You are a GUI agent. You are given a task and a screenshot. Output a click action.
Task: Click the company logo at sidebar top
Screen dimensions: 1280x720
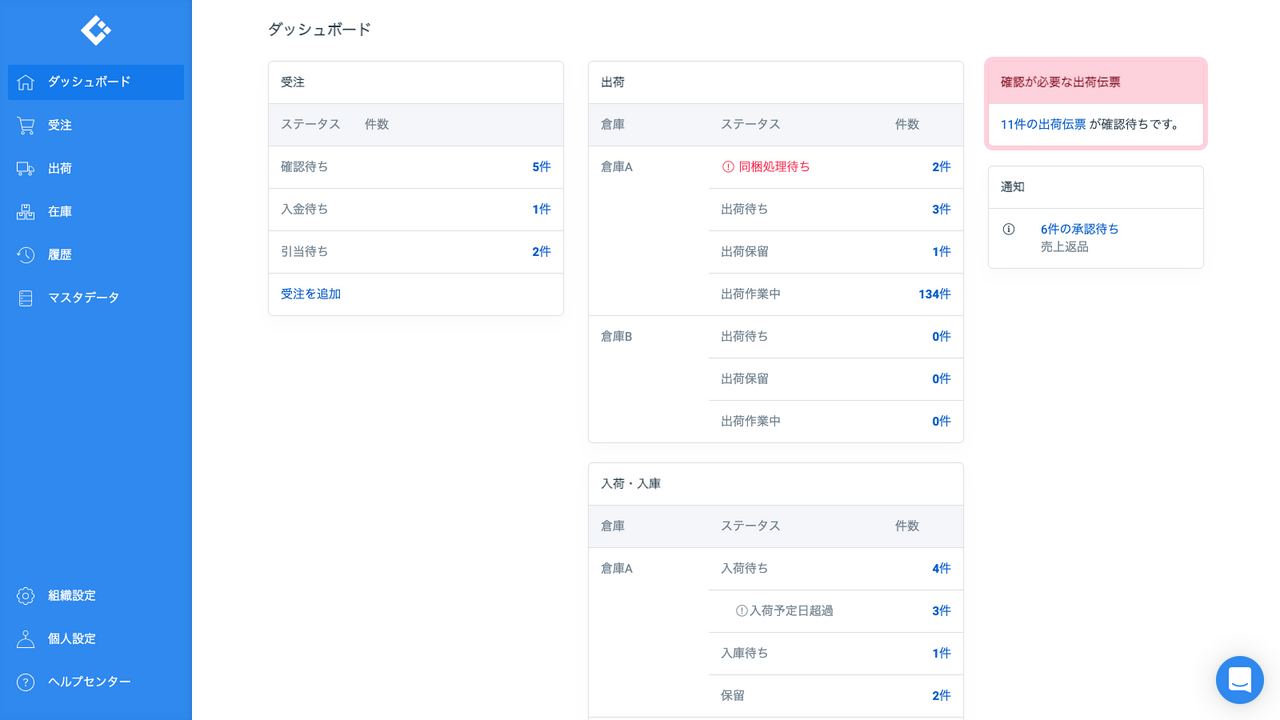coord(95,30)
